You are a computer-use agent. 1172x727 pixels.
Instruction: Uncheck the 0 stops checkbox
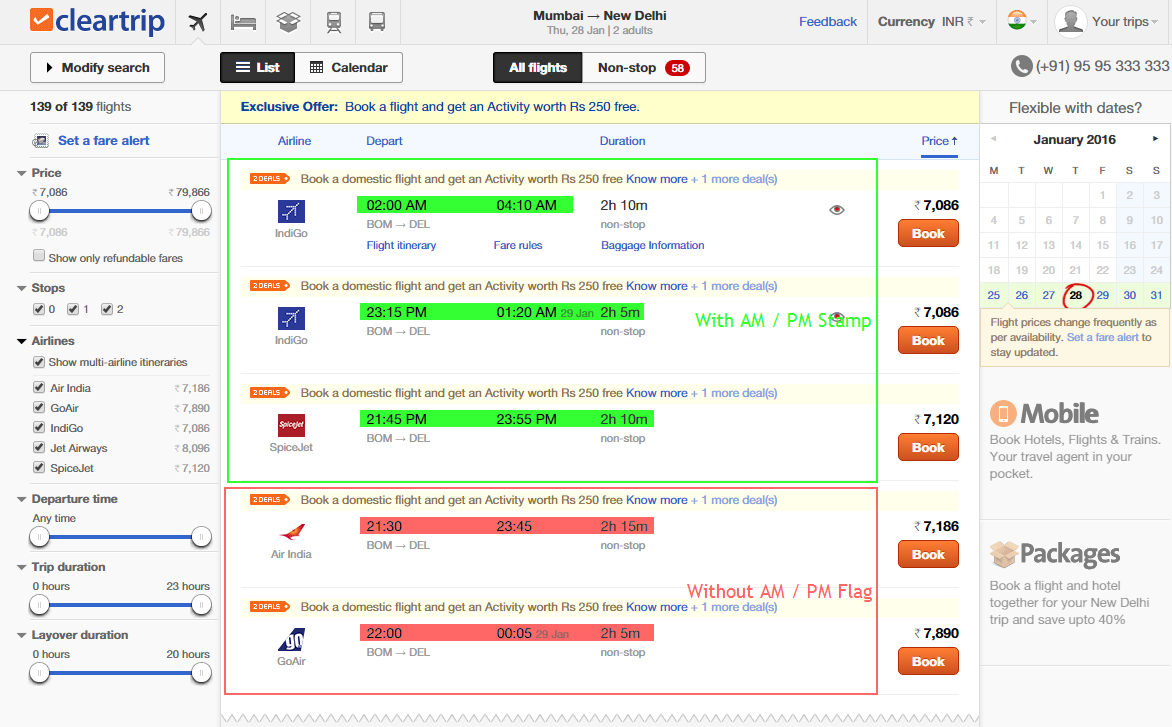(x=39, y=309)
